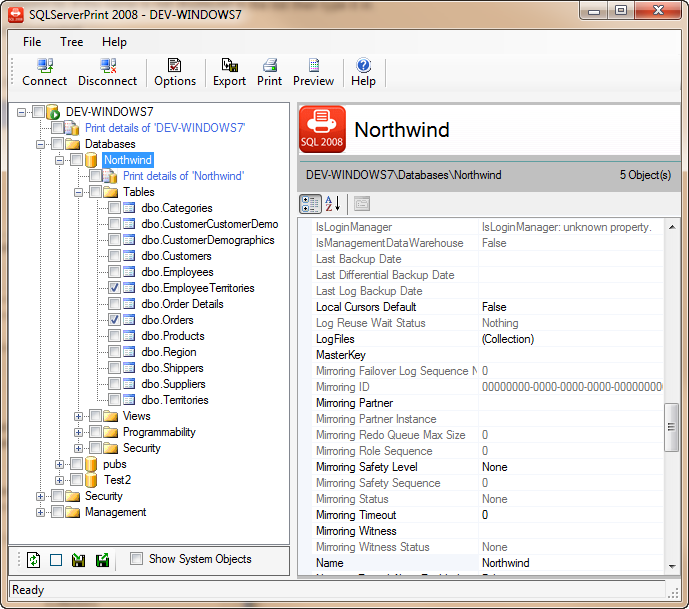Enable the Show System Objects checkbox
Image resolution: width=689 pixels, height=609 pixels.
pyautogui.click(x=137, y=559)
